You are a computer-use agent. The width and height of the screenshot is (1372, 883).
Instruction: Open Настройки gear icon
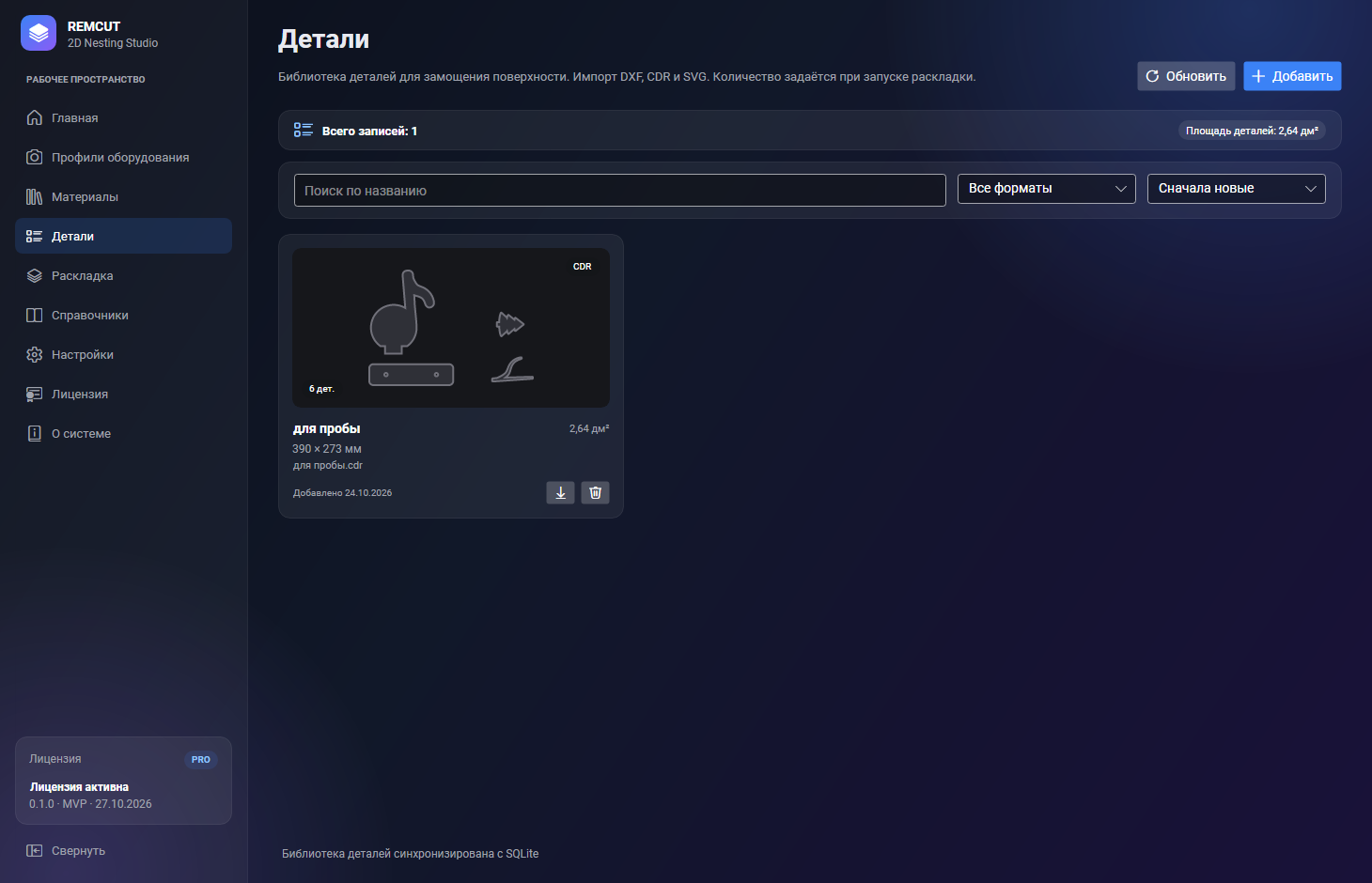(35, 354)
